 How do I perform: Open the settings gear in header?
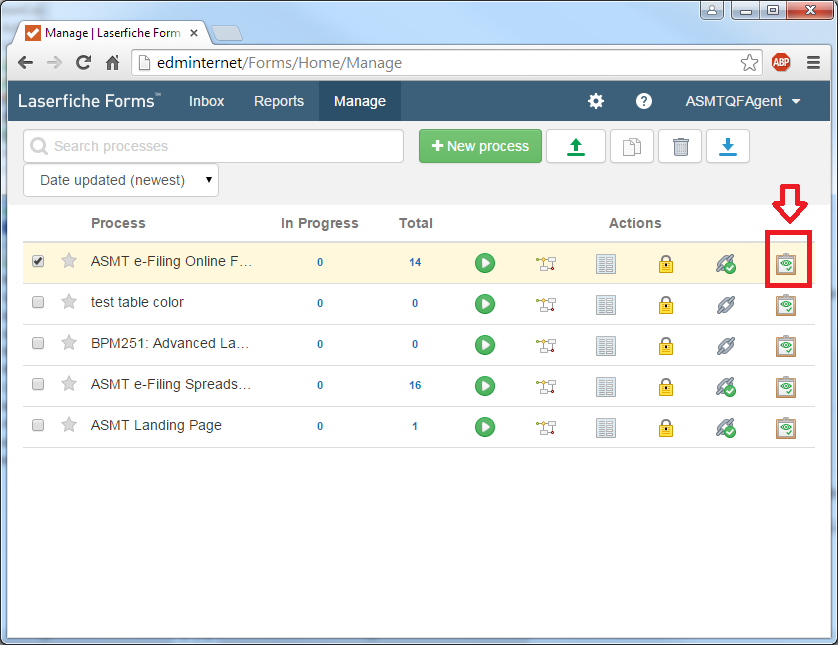coord(596,101)
